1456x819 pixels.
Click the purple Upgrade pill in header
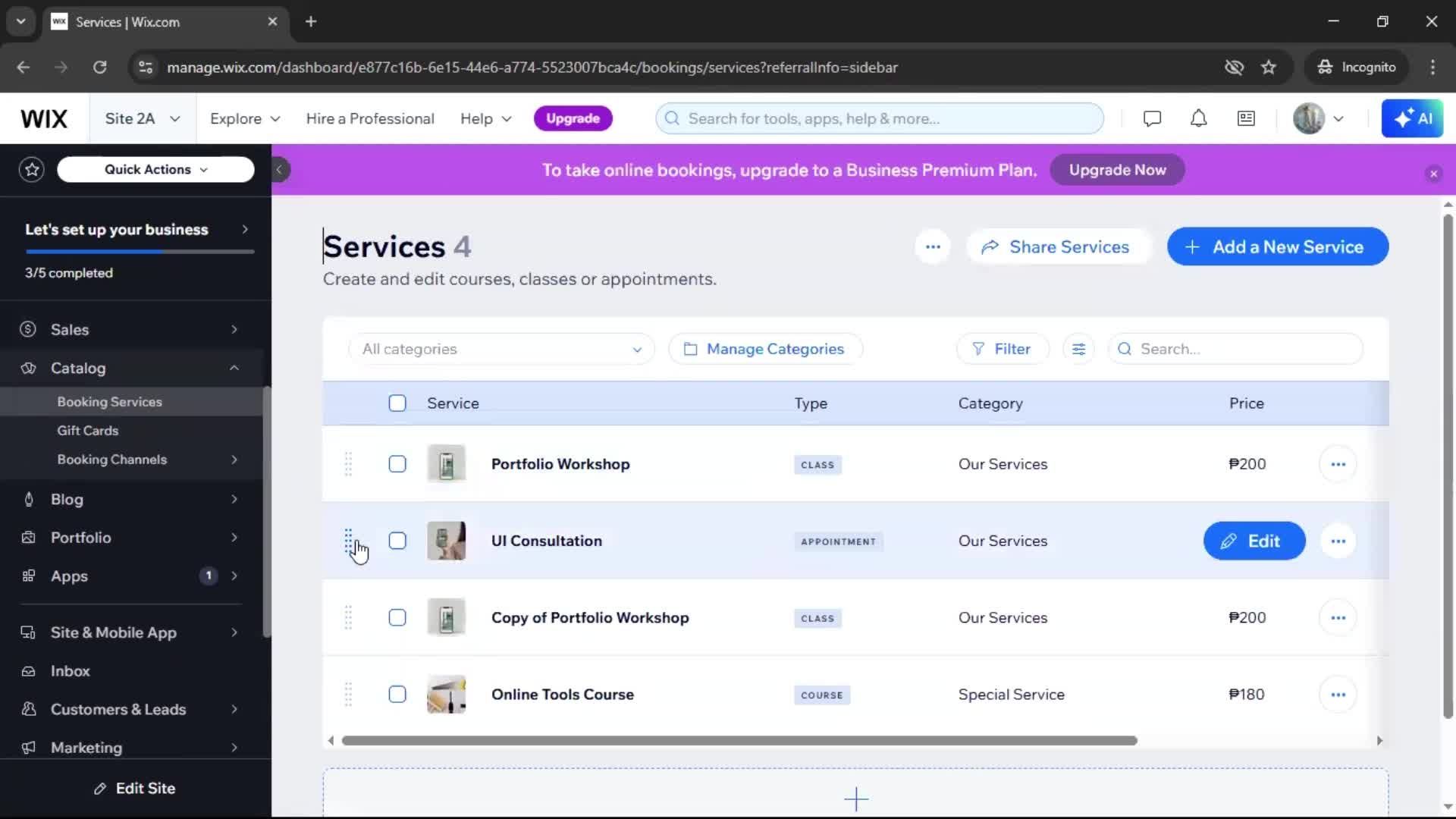coord(573,119)
